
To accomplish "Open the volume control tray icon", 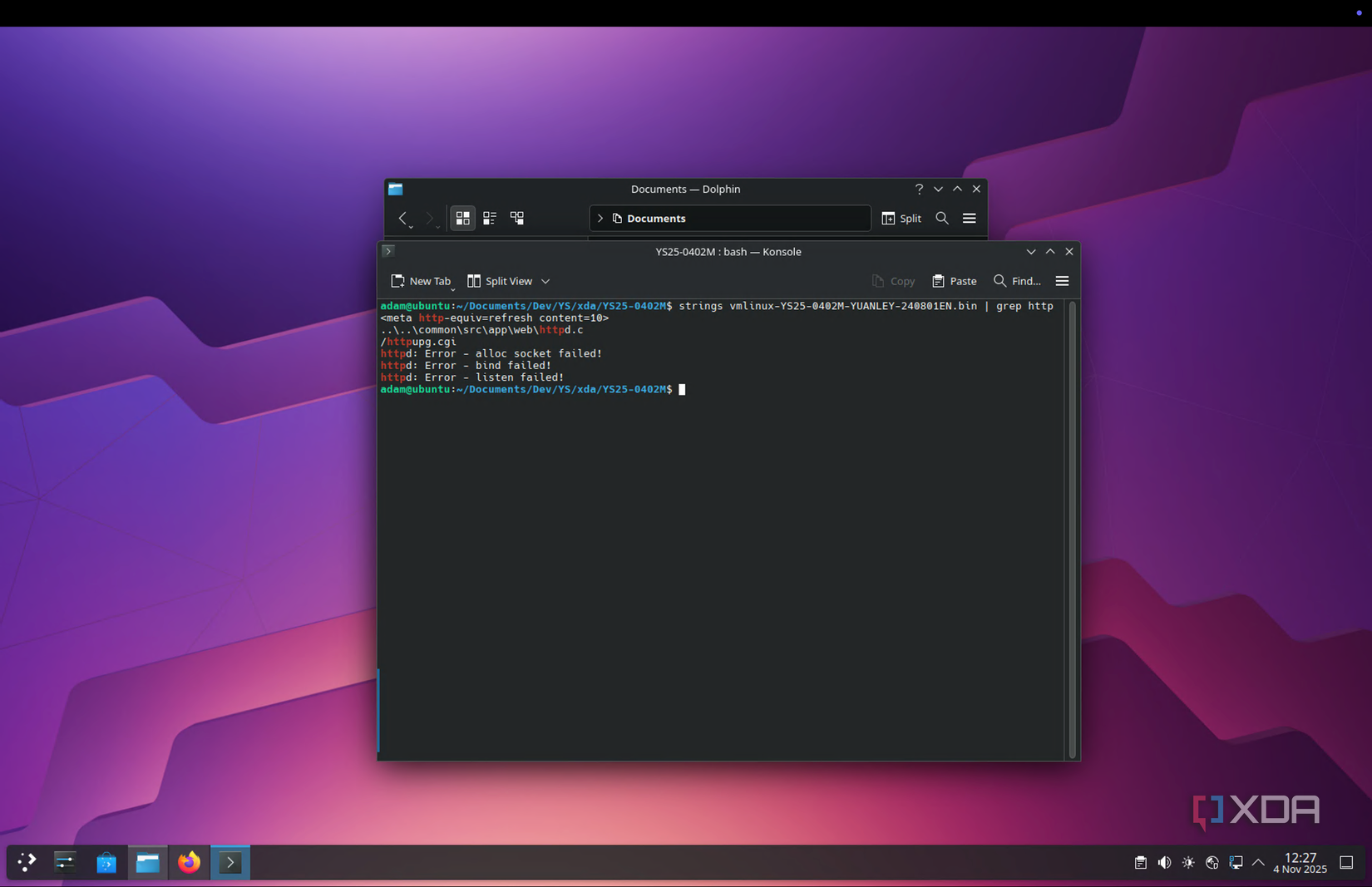I will pos(1164,863).
